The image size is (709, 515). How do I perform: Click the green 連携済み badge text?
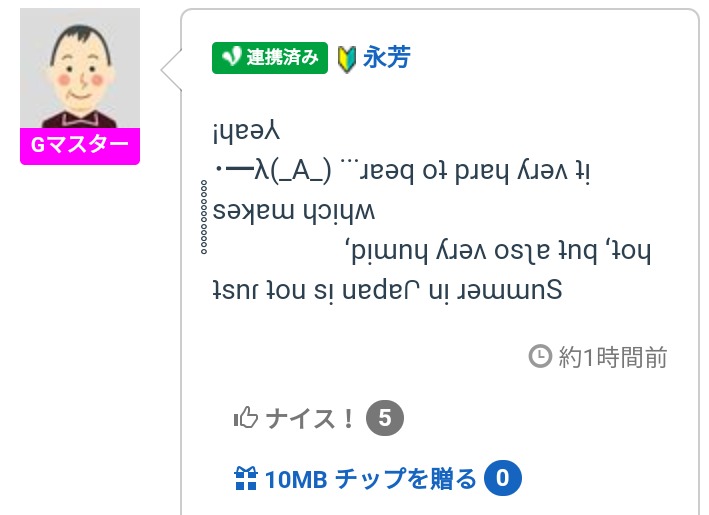[x=283, y=58]
